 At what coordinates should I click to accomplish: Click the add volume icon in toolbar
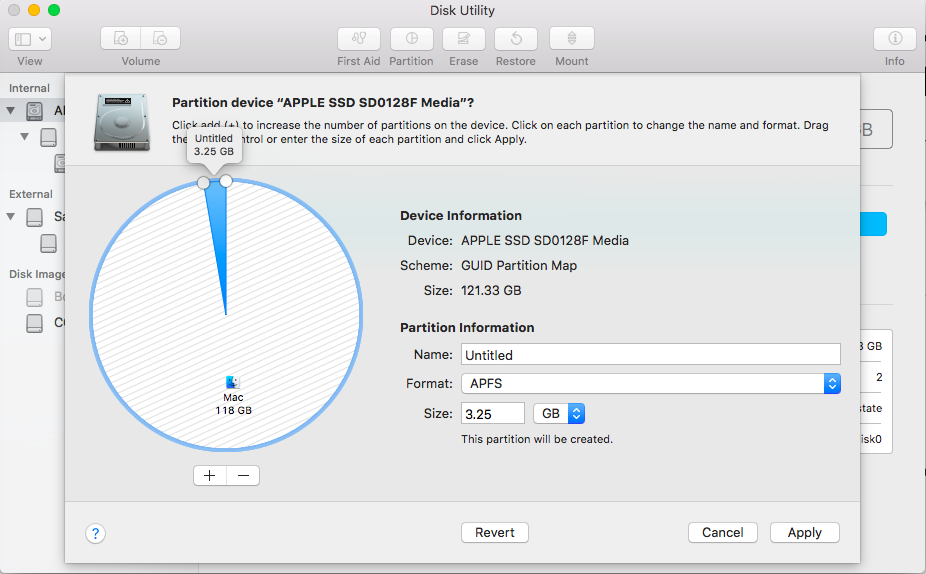[120, 38]
